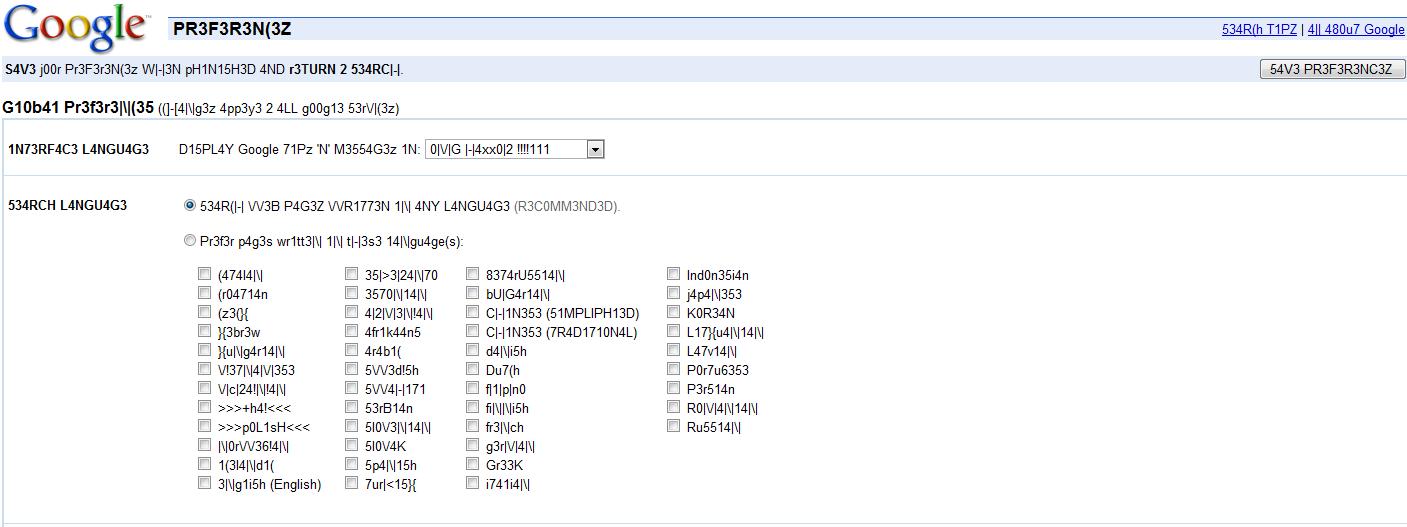Click the 534RCH L4NGU4G3 label

(x=67, y=206)
